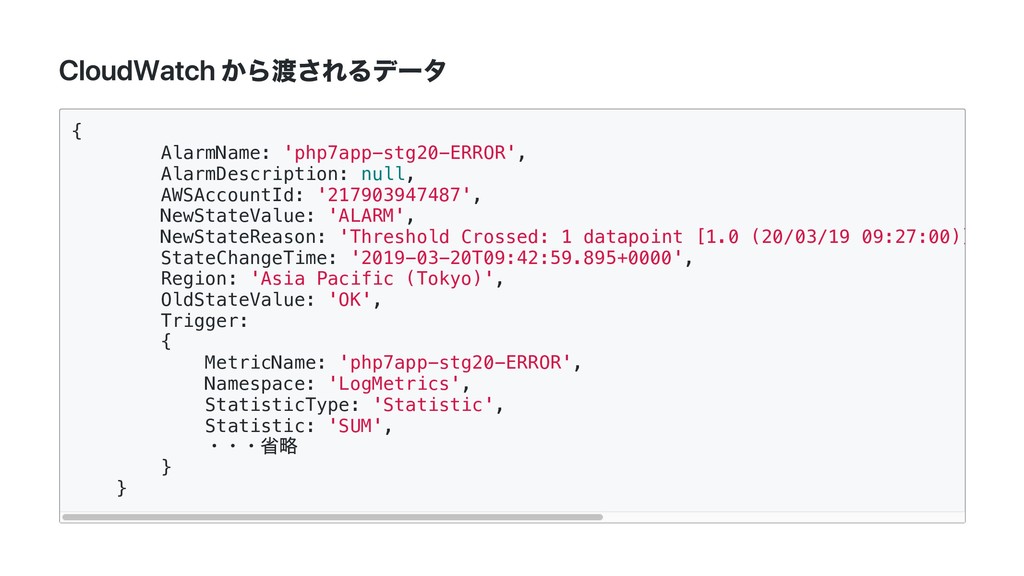
Task: Click the Region value 'Asia Pacific (Tokyo)'
Action: click(x=372, y=278)
